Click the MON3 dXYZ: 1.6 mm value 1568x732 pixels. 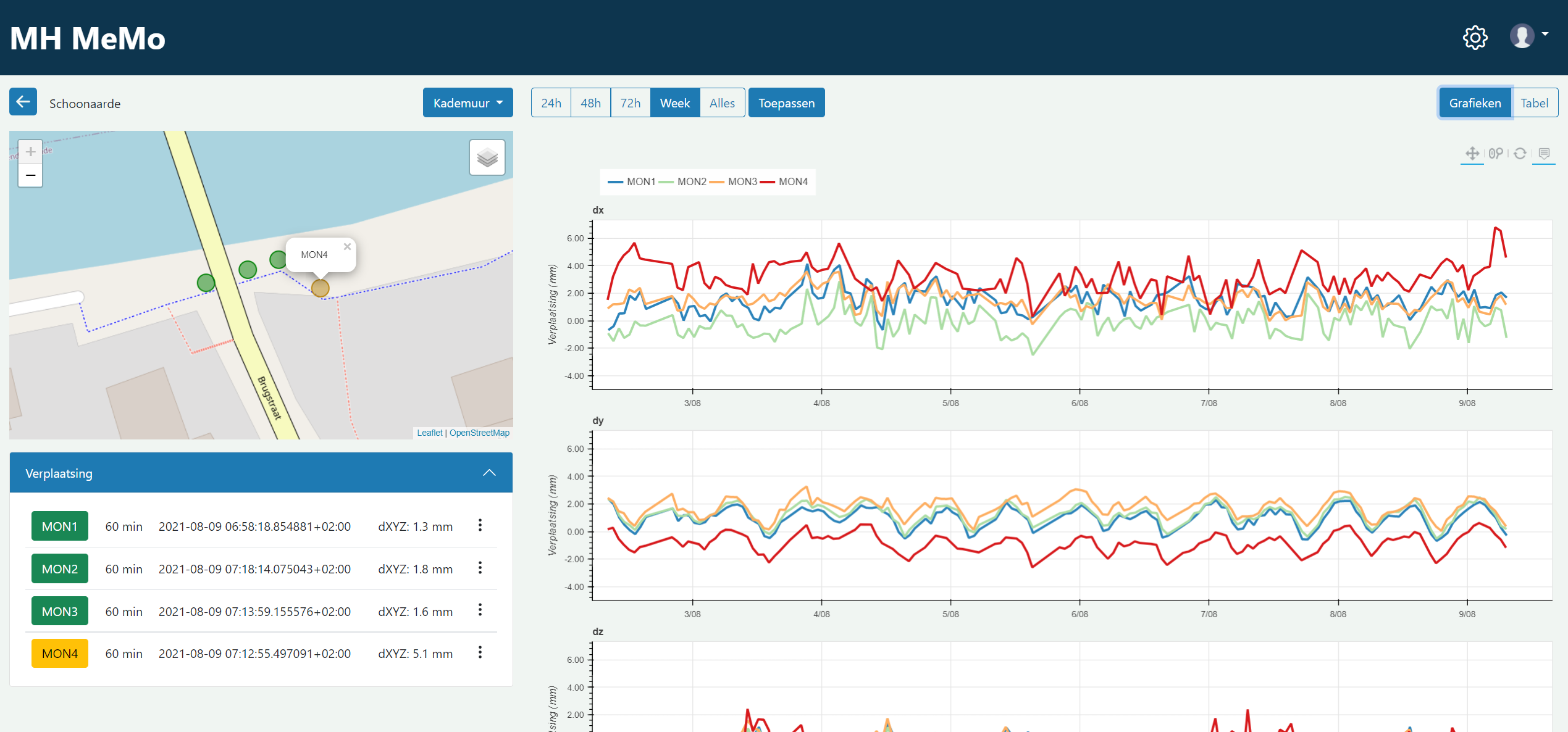point(415,612)
